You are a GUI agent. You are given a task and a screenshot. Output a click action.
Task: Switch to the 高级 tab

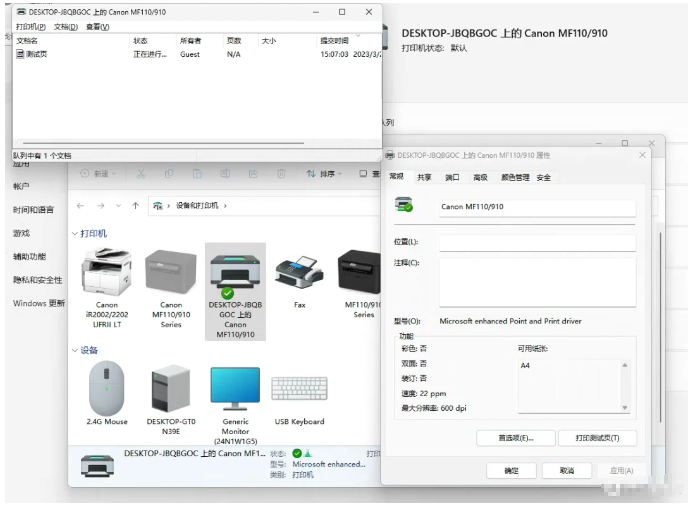(480, 177)
